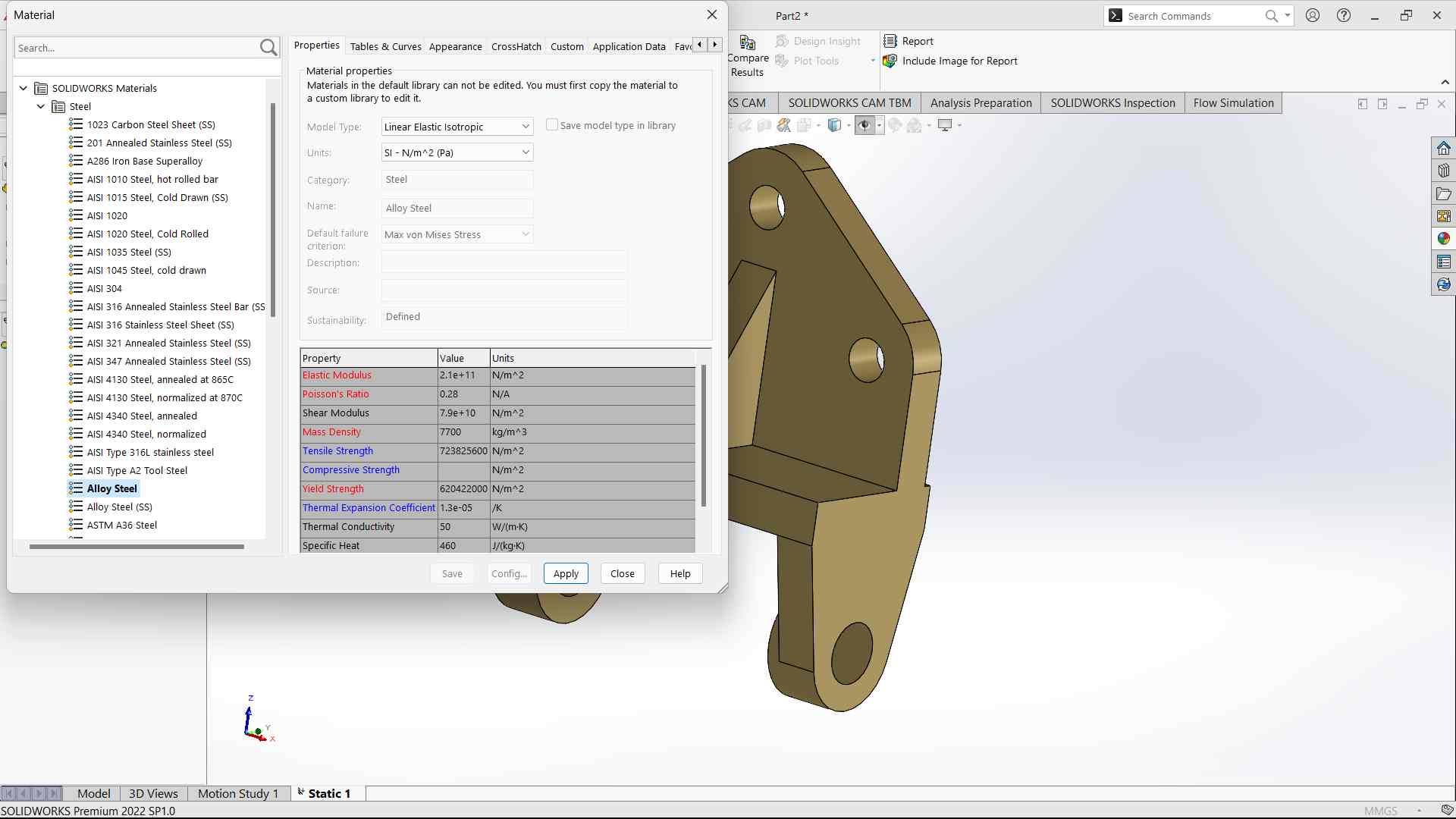
Task: Open the View Palette pane
Action: [x=1443, y=216]
